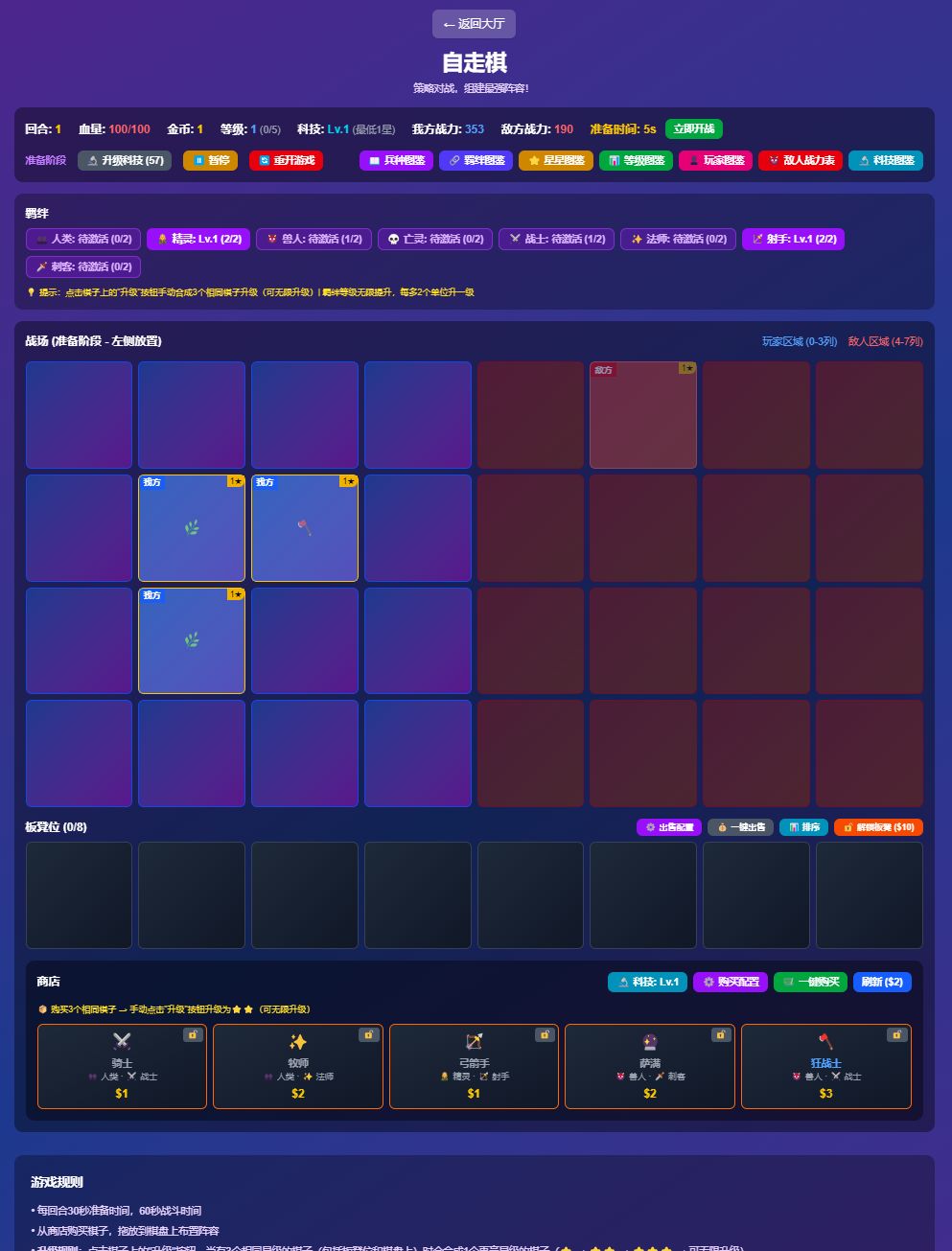The width and height of the screenshot is (952, 1251).
Task: Open the 羁绊图鉴 synergy codex
Action: 476,160
